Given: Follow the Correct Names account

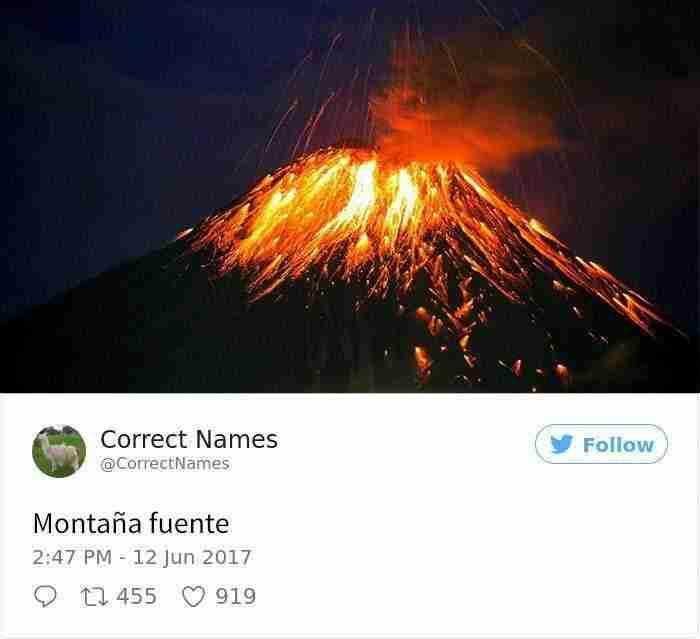Looking at the screenshot, I should [601, 444].
